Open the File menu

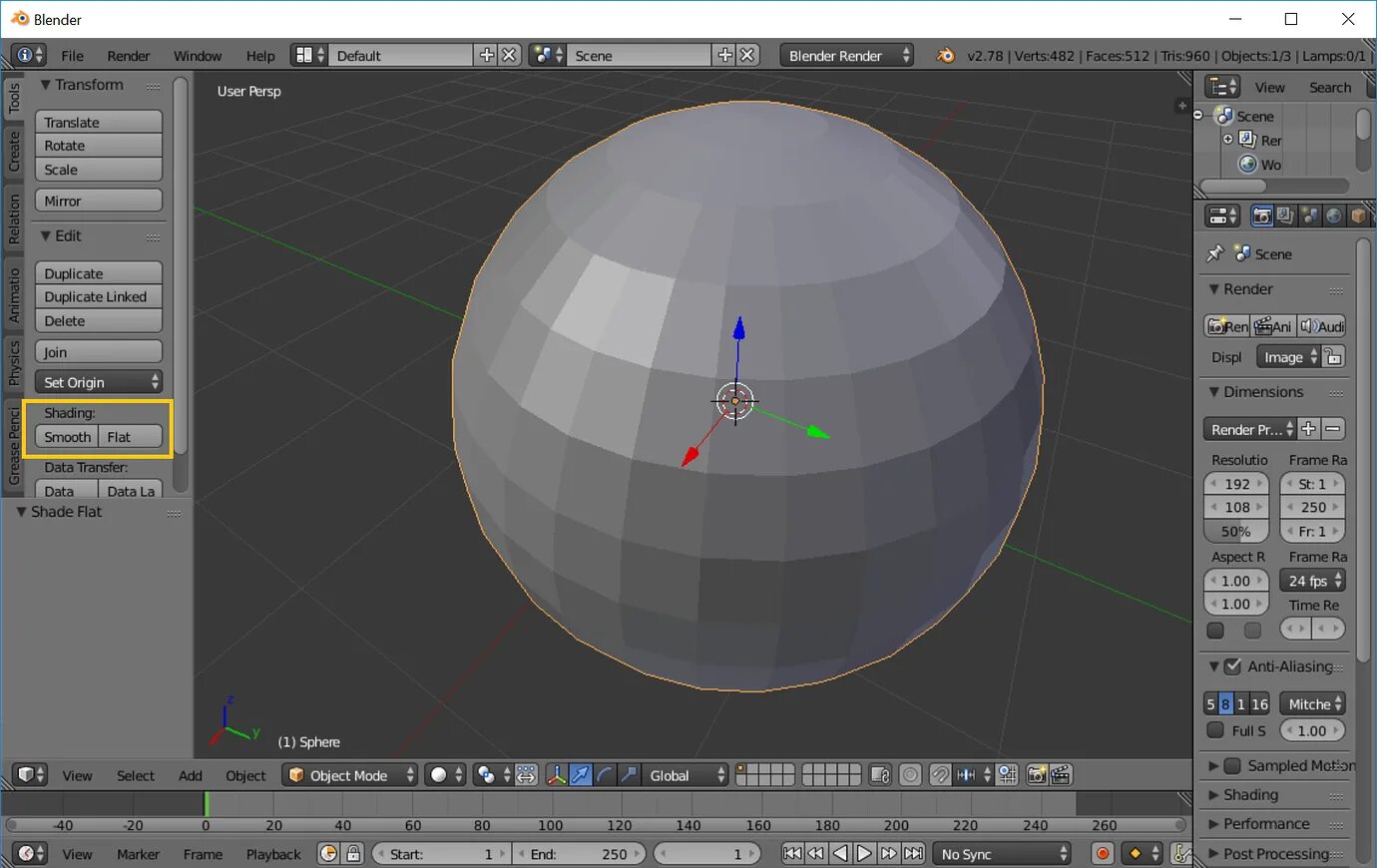[x=72, y=56]
